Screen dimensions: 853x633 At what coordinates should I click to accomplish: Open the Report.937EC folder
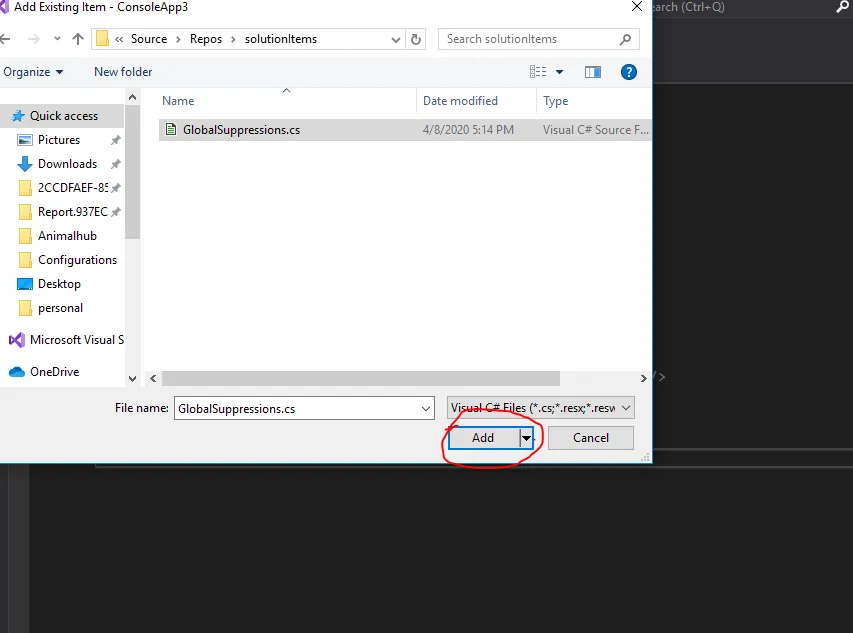tap(72, 212)
